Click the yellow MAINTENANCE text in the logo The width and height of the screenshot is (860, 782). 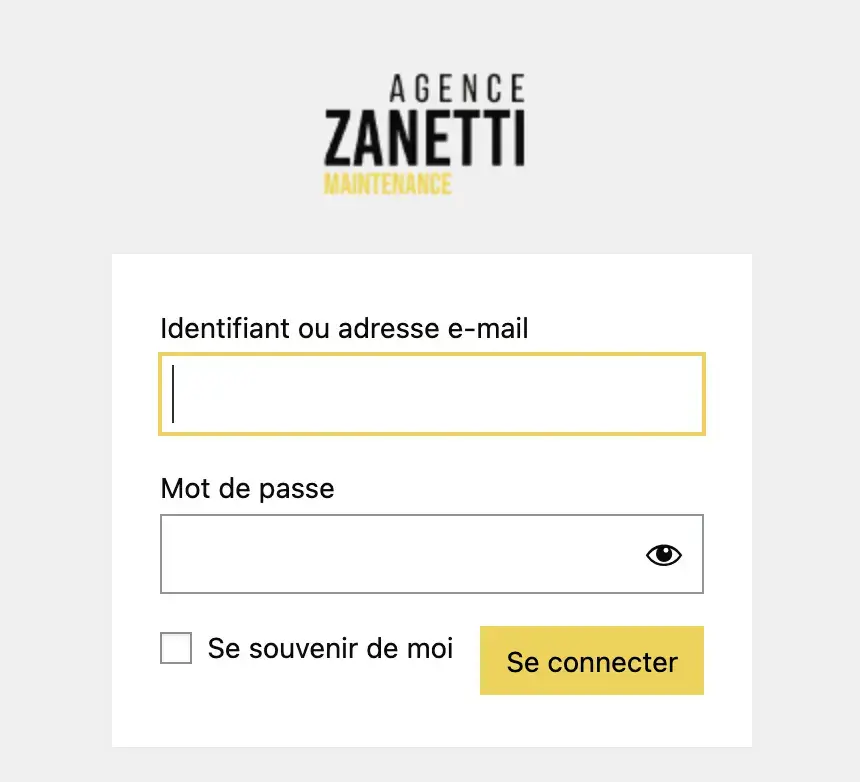click(388, 184)
